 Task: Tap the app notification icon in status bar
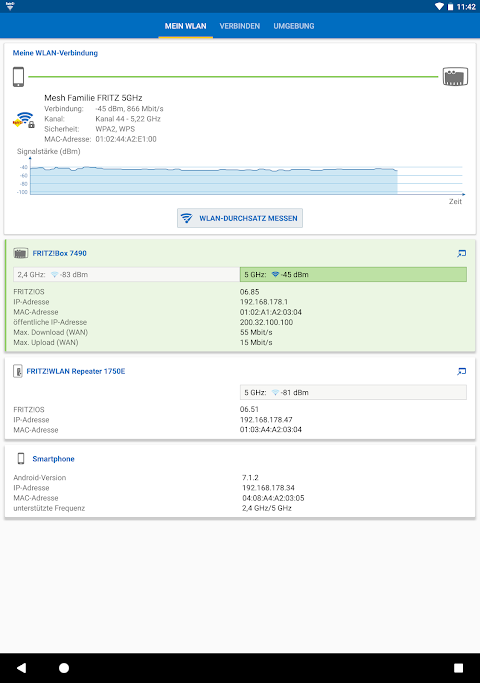[10, 6]
